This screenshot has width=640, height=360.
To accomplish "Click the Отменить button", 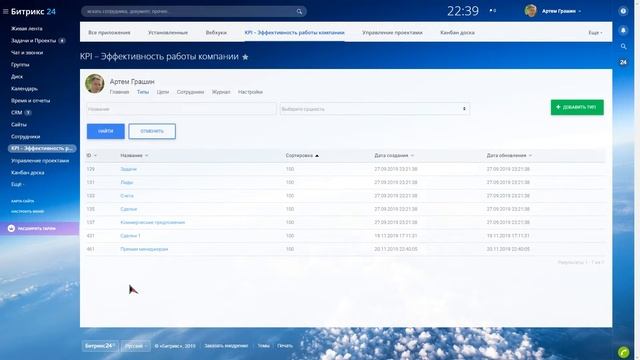I will click(152, 131).
